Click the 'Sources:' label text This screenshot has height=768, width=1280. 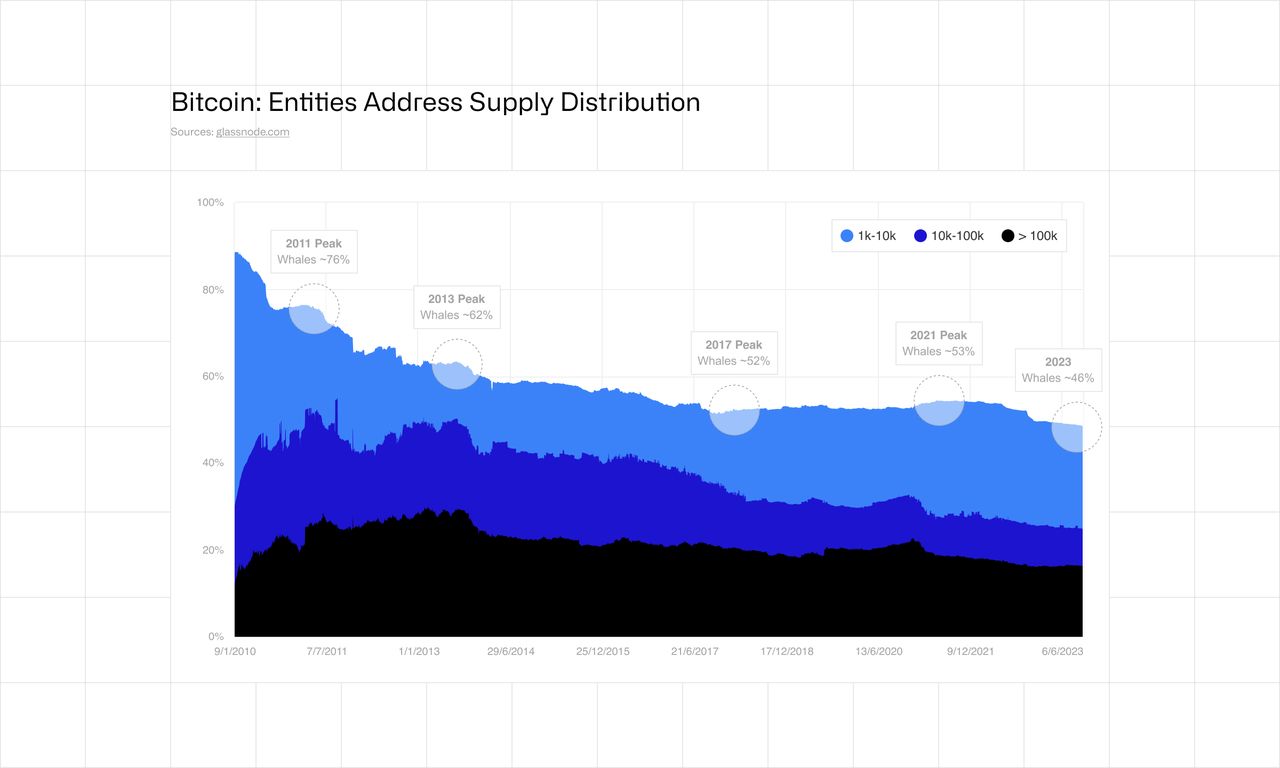click(x=192, y=132)
